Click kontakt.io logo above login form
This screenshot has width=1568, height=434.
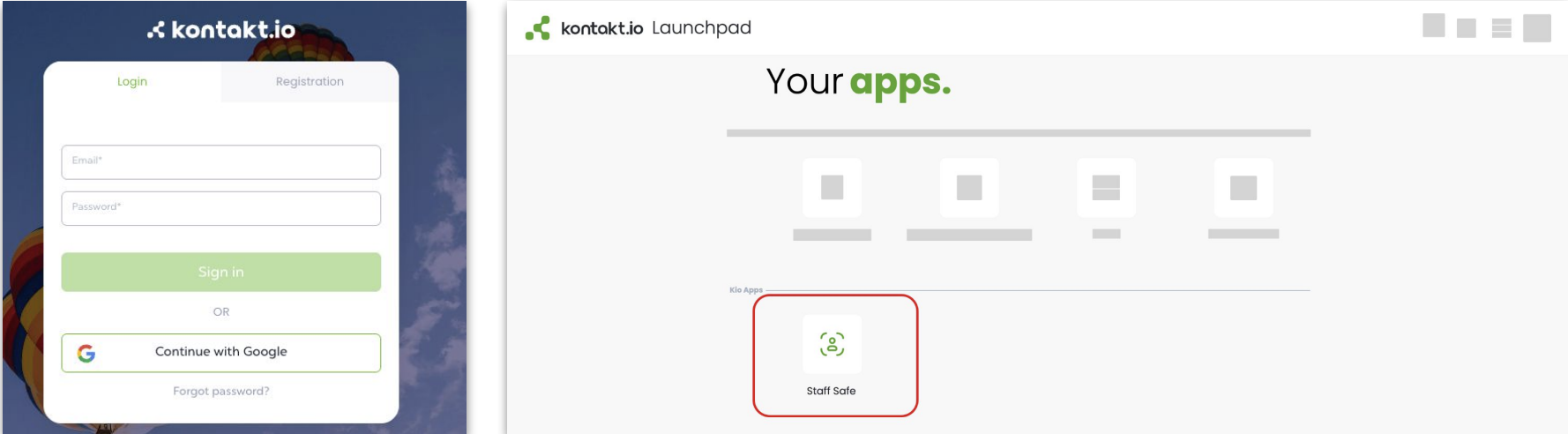point(221,30)
